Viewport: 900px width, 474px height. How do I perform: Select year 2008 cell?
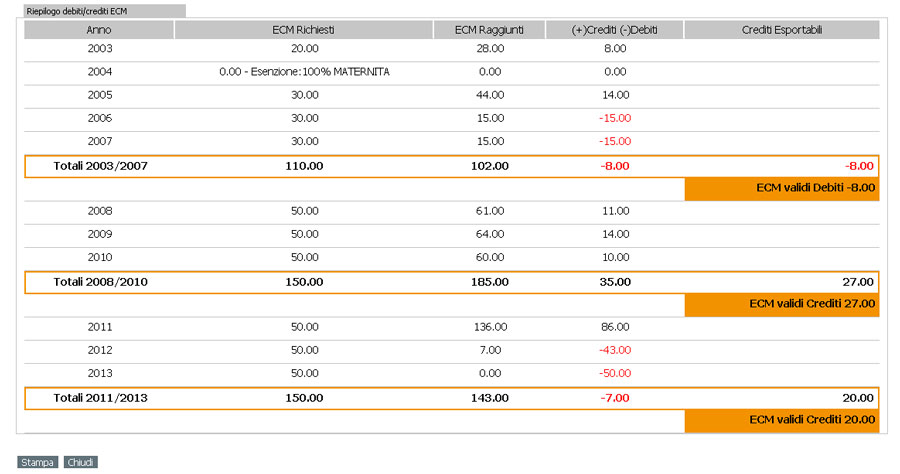tap(100, 211)
